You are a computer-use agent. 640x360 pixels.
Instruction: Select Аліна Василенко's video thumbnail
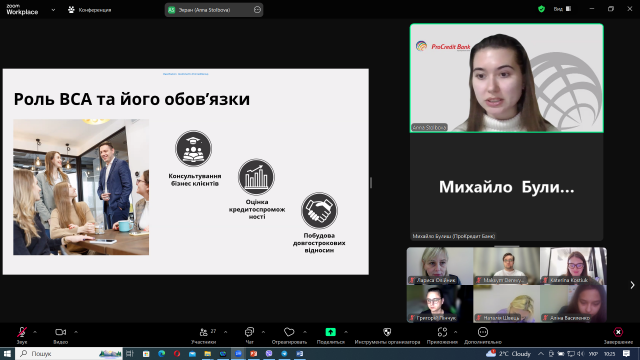(x=573, y=304)
